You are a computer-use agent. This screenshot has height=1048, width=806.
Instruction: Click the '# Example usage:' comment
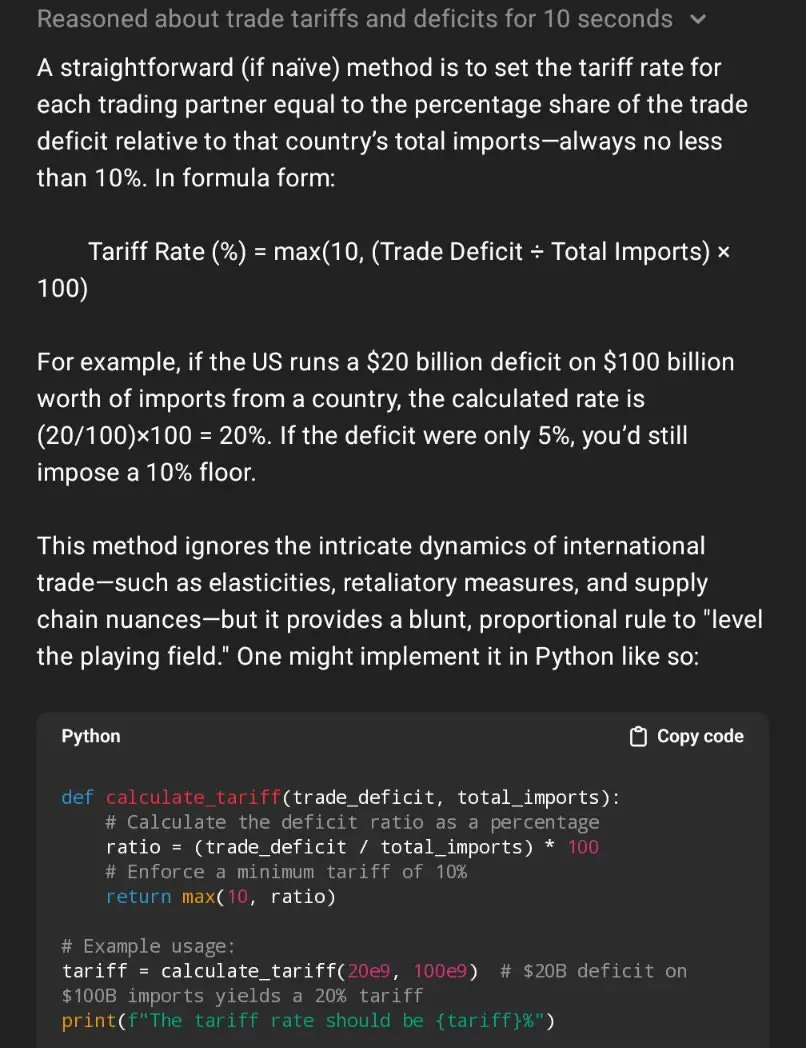(148, 946)
